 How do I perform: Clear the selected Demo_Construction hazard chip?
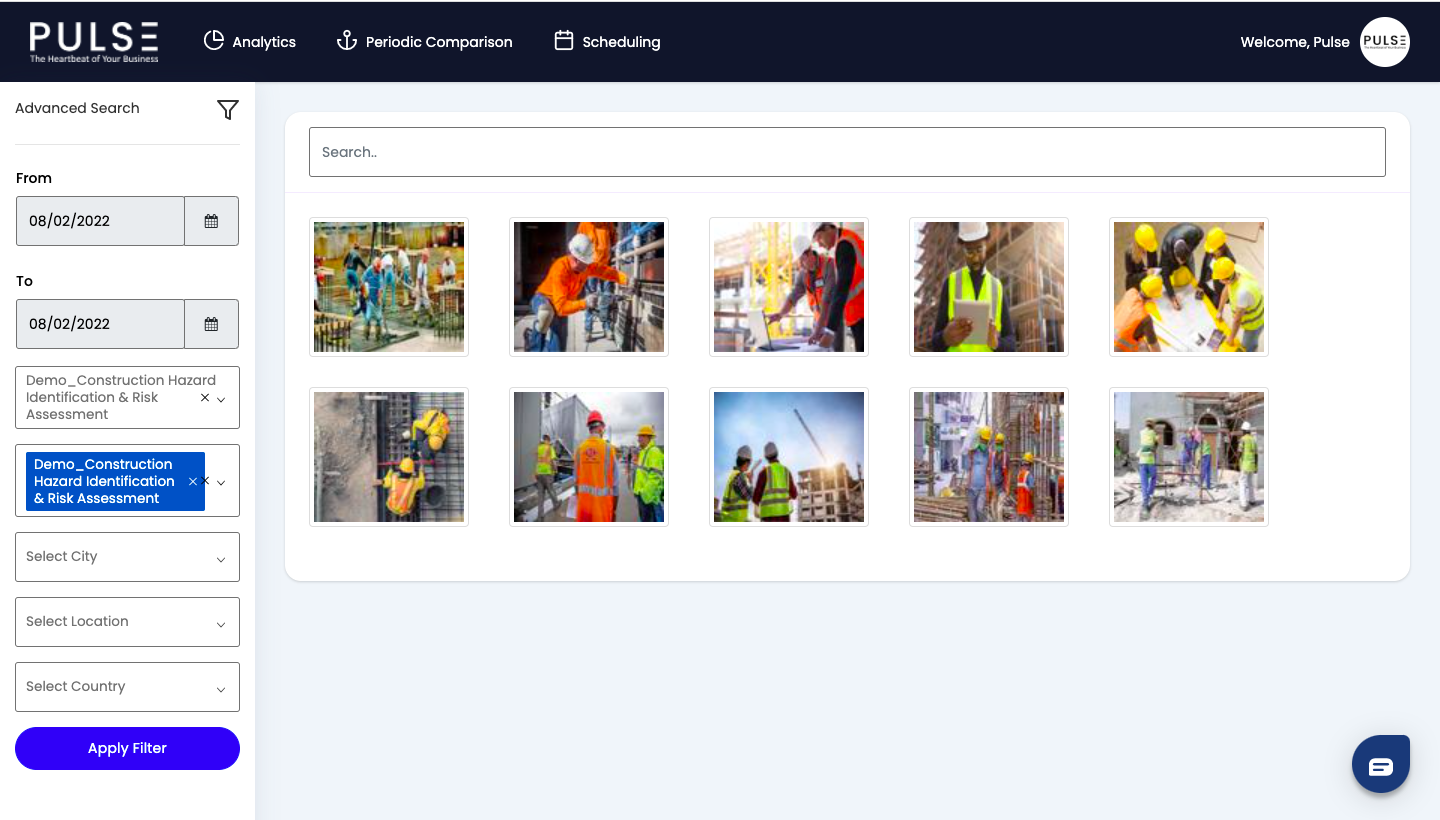pyautogui.click(x=192, y=481)
